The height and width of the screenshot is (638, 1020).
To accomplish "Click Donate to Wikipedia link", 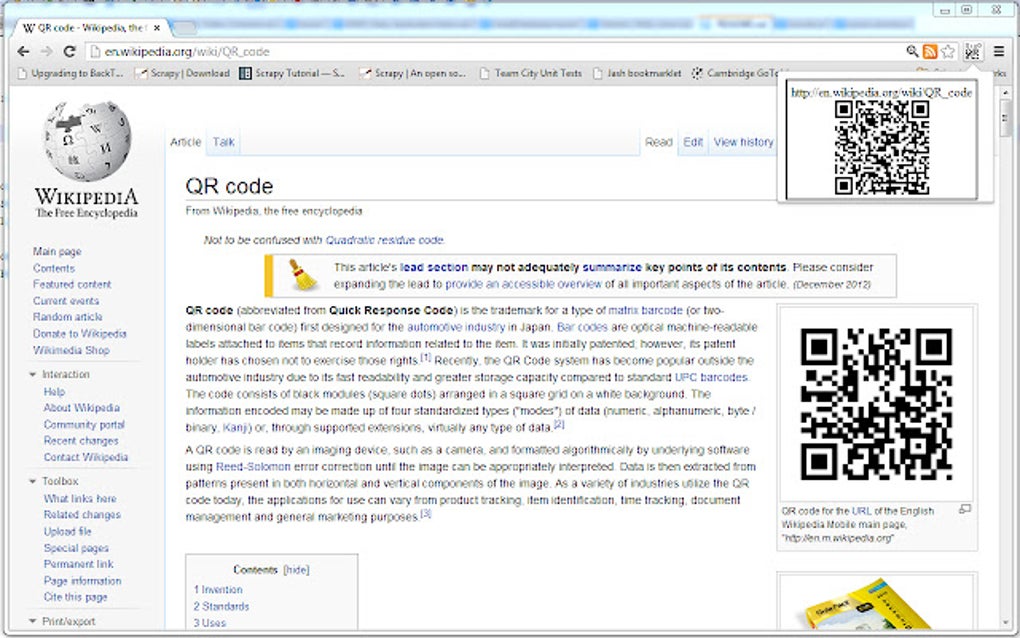I will [x=80, y=334].
